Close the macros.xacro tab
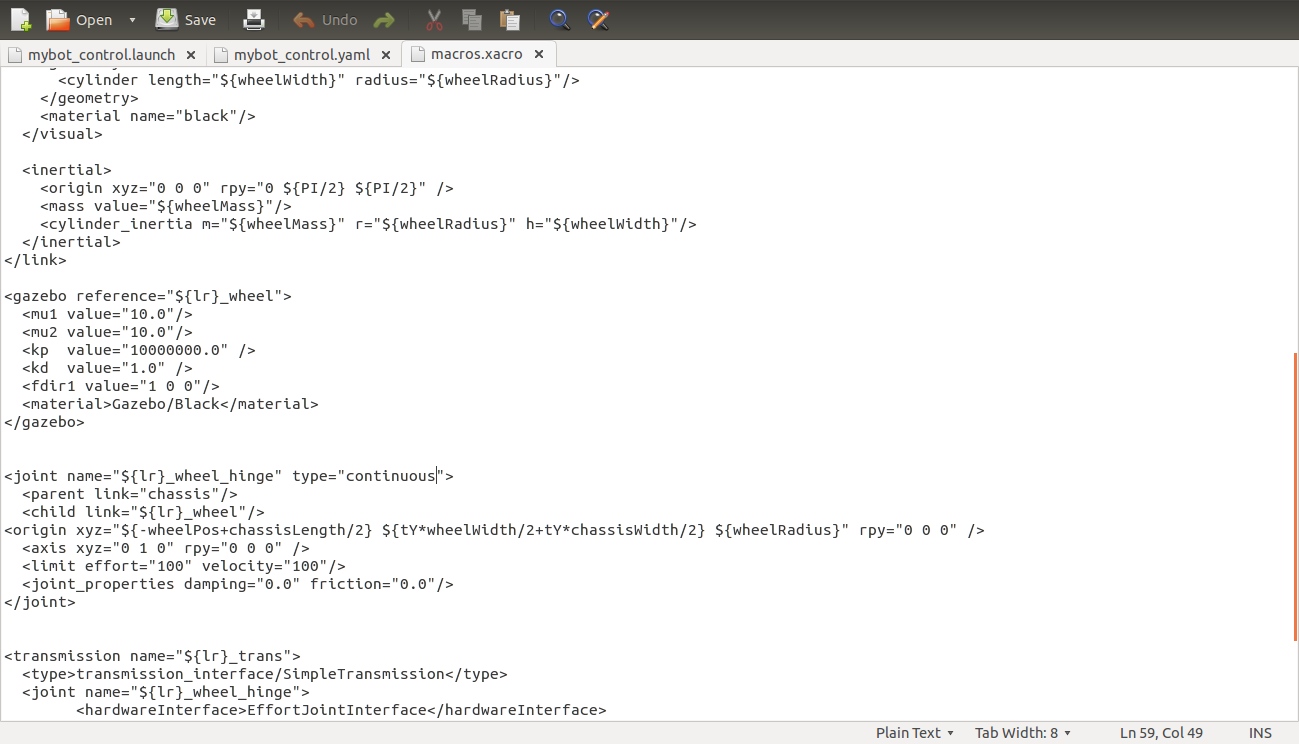The image size is (1299, 744). (x=538, y=55)
